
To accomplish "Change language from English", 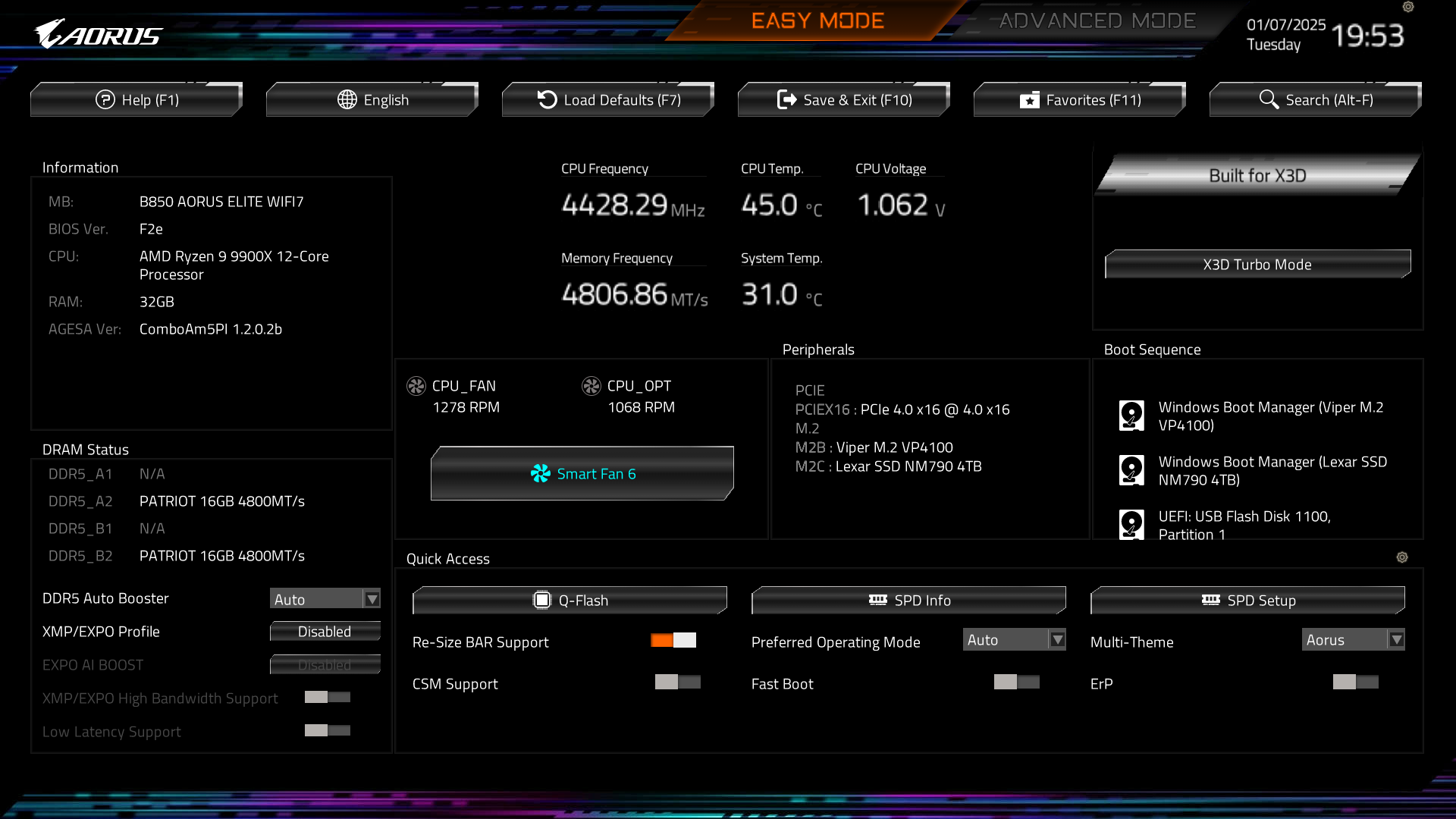I will point(372,100).
